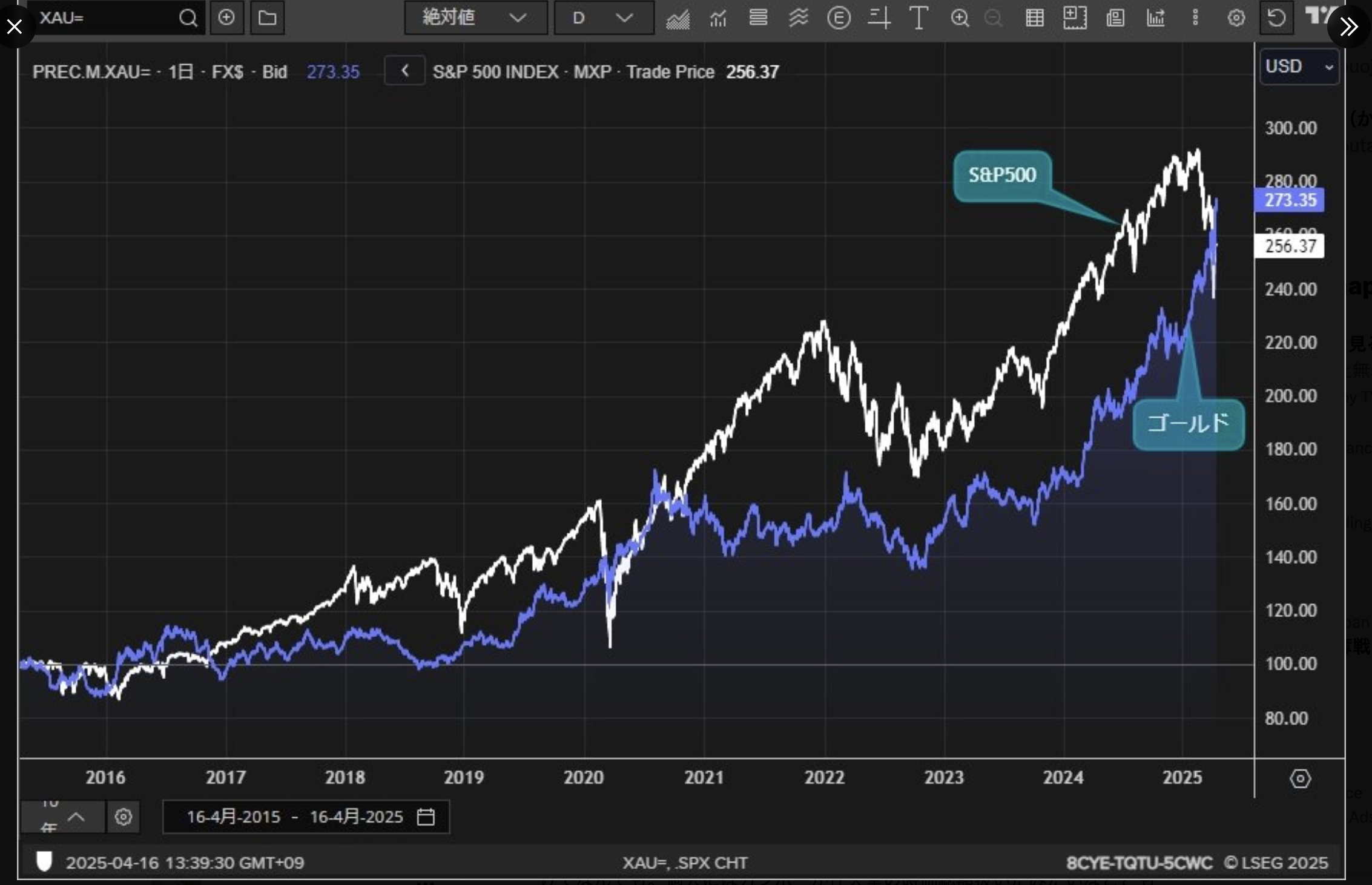Click the 273.35 price tag on axis
The height and width of the screenshot is (885, 1372).
click(x=1290, y=200)
